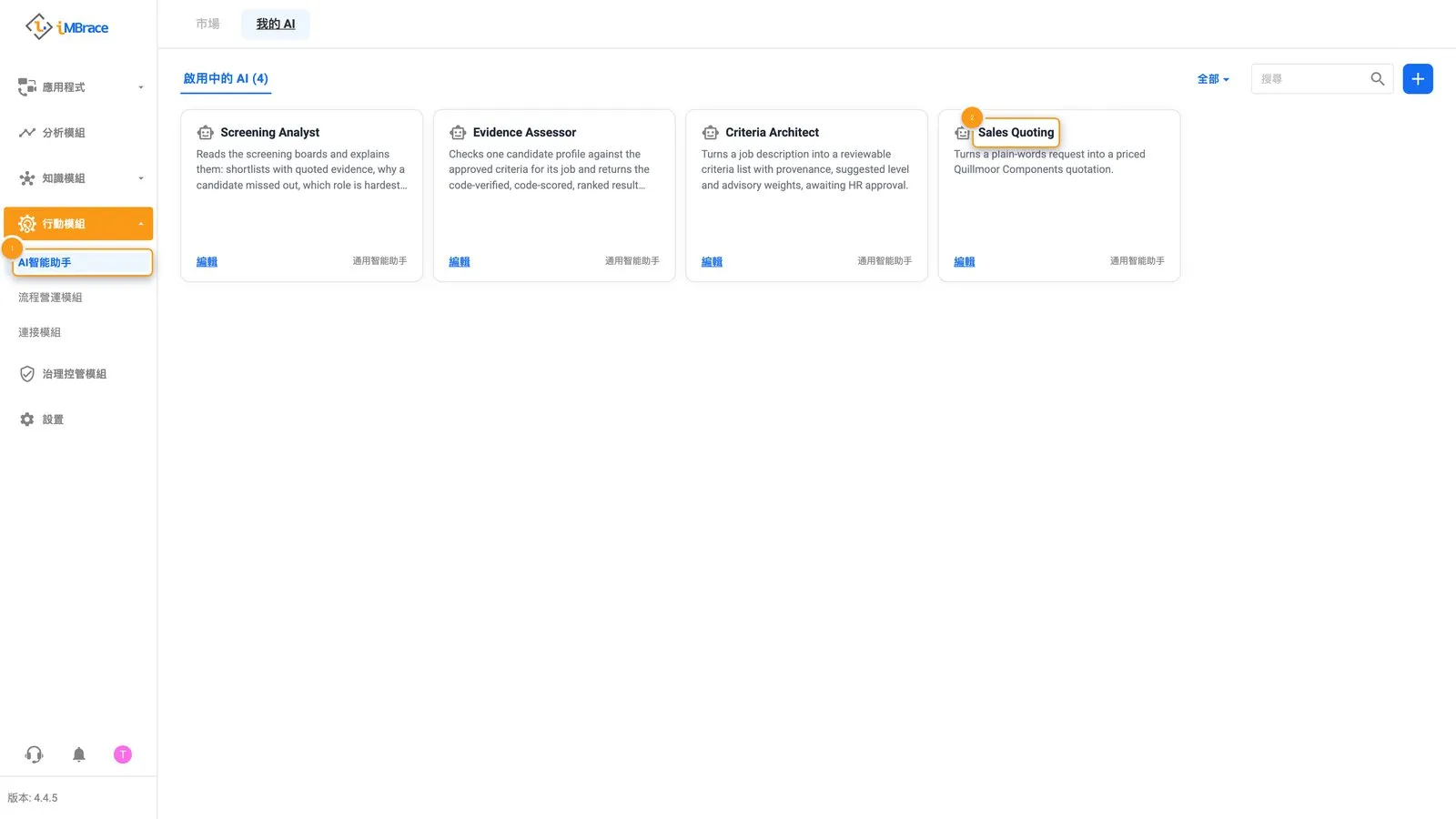Click the Criteria Architect robot icon
1456x819 pixels.
point(711,133)
